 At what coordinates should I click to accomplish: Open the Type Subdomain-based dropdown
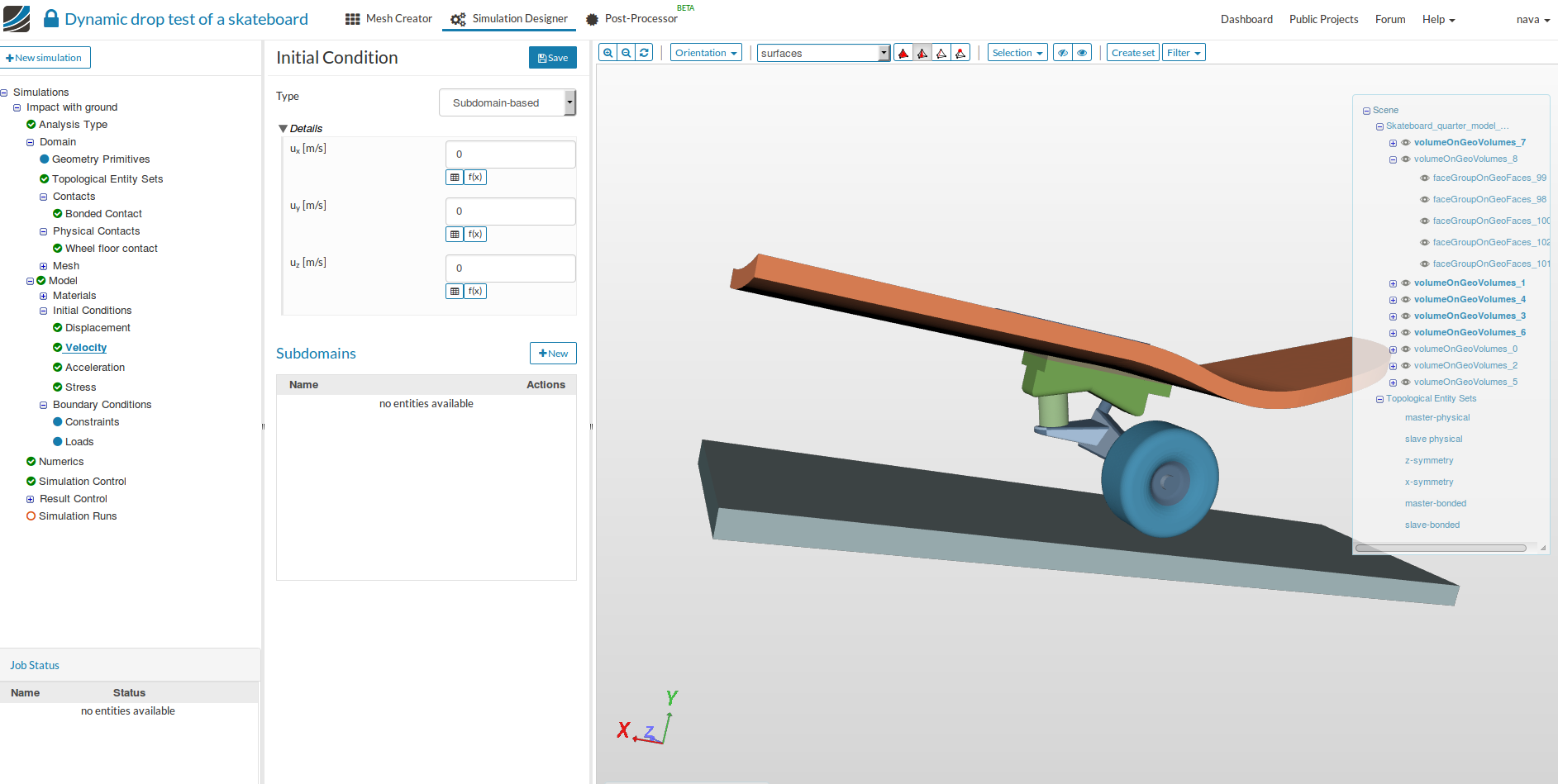pyautogui.click(x=507, y=102)
